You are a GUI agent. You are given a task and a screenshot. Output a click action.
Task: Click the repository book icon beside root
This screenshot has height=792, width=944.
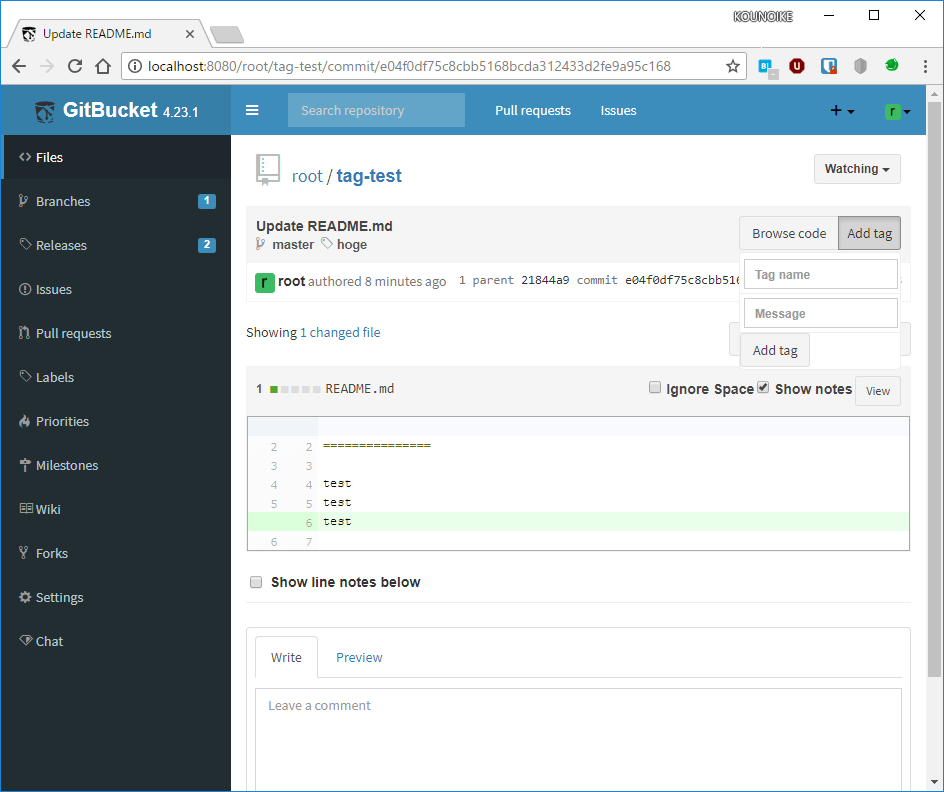268,170
